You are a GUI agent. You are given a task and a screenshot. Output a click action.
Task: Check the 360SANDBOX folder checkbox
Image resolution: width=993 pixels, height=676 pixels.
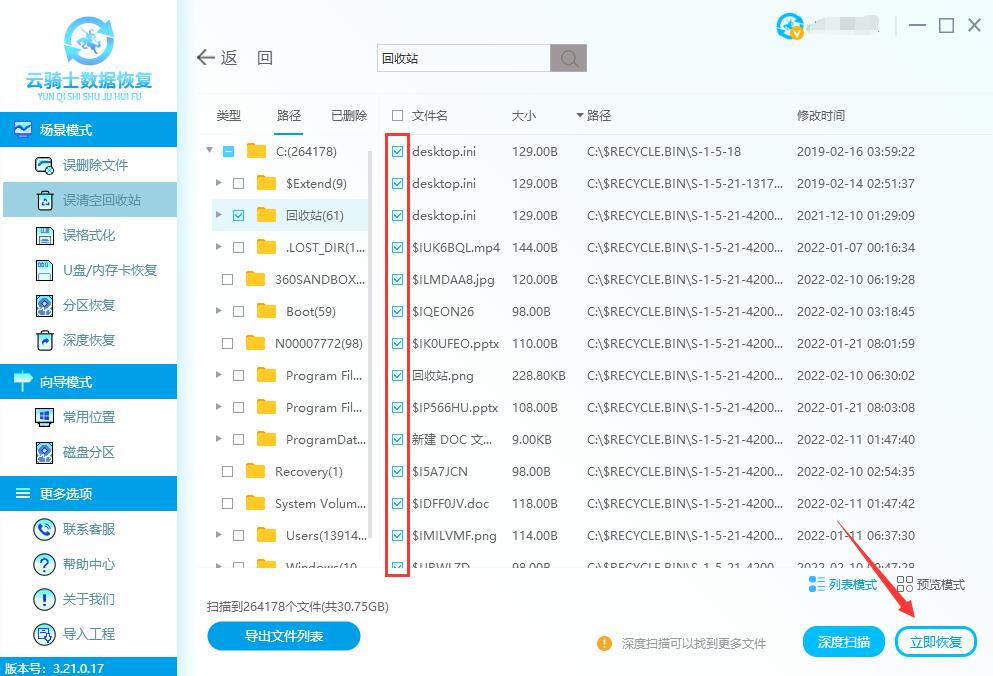coord(227,279)
